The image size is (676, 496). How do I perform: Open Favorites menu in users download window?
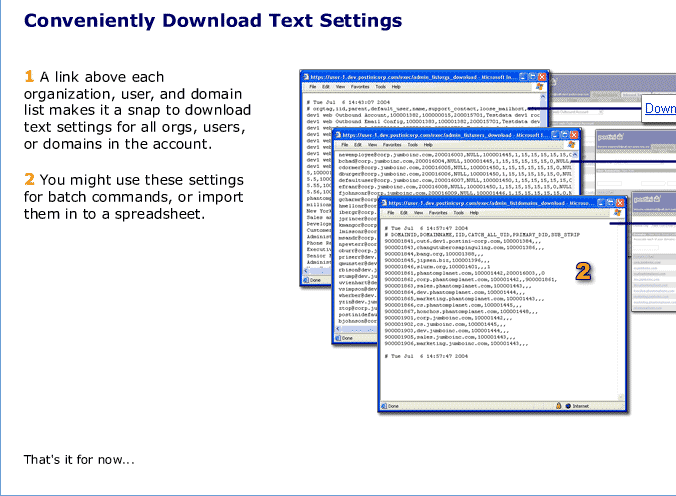point(391,145)
